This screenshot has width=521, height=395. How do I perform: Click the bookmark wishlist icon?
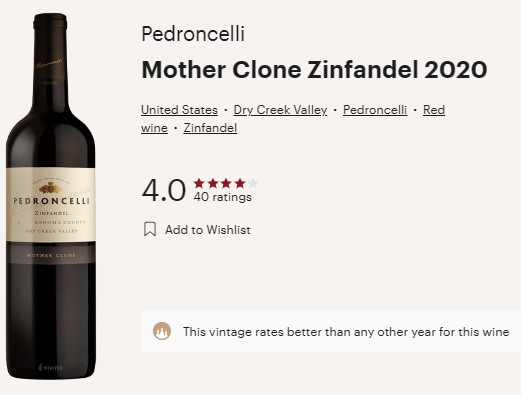click(150, 229)
